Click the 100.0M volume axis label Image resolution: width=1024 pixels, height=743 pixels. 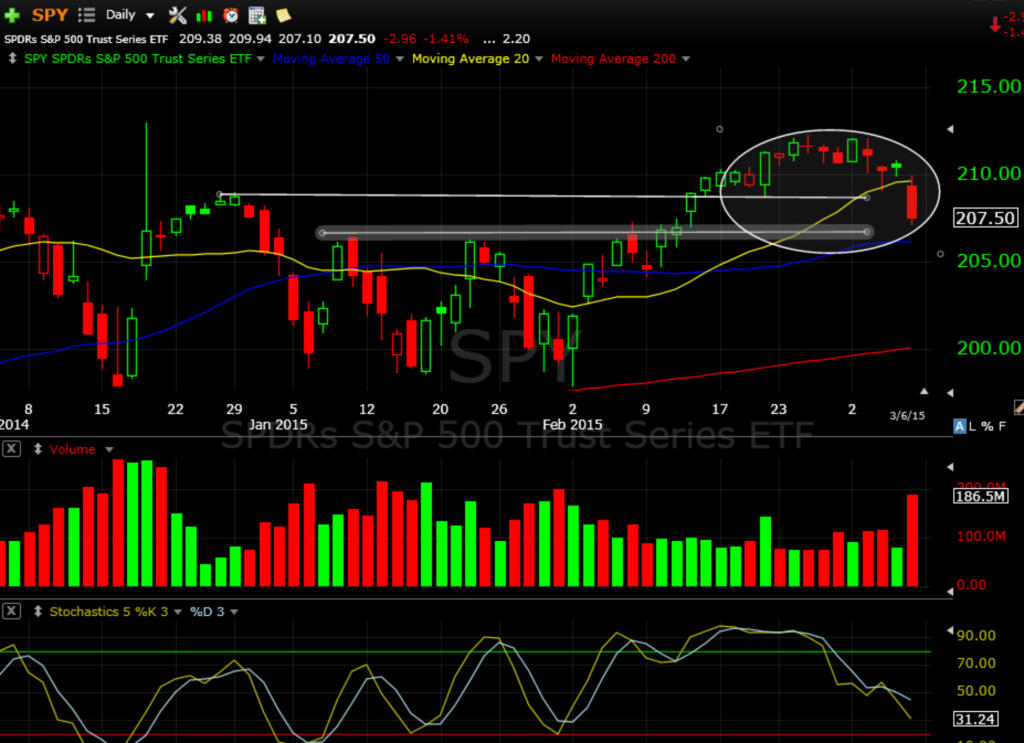(981, 536)
